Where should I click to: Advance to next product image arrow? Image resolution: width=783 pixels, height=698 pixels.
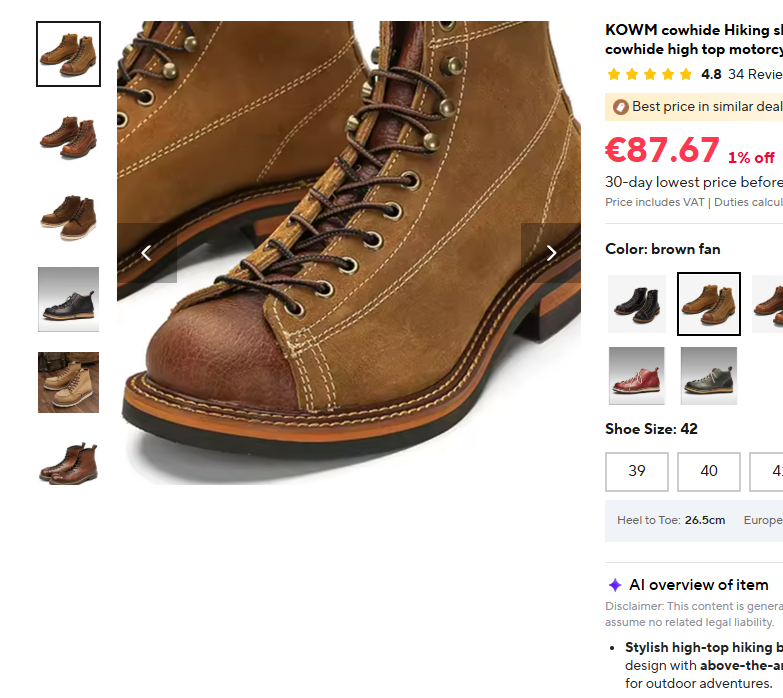(551, 253)
